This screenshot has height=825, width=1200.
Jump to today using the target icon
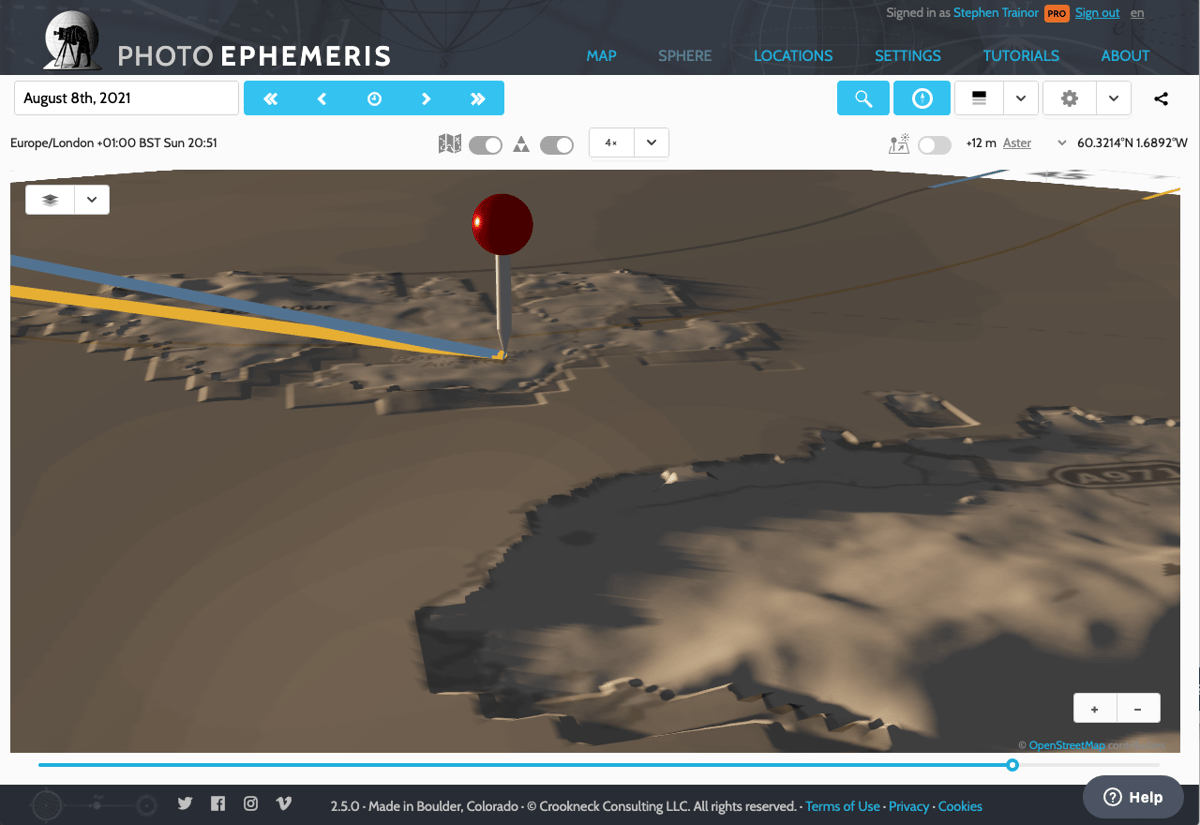point(374,98)
